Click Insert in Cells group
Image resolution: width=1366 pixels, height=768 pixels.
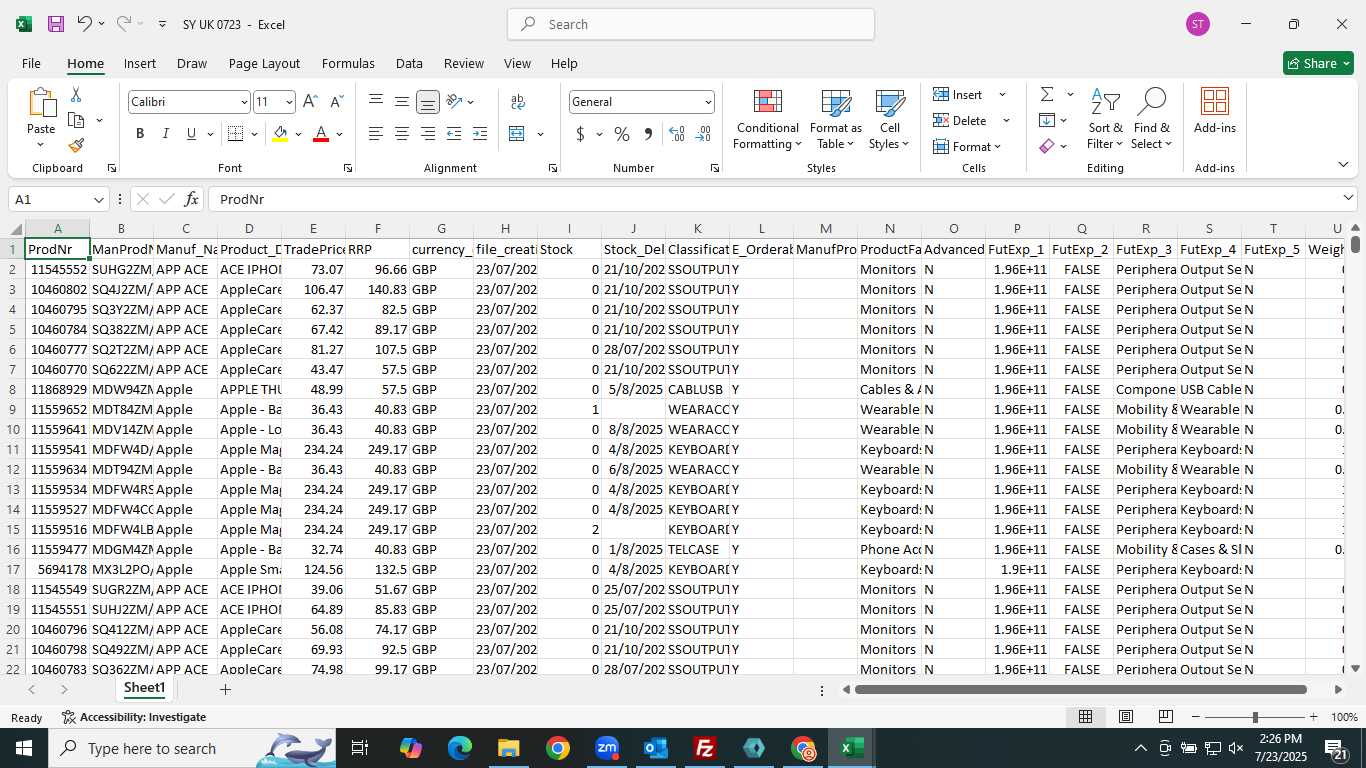pyautogui.click(x=959, y=94)
